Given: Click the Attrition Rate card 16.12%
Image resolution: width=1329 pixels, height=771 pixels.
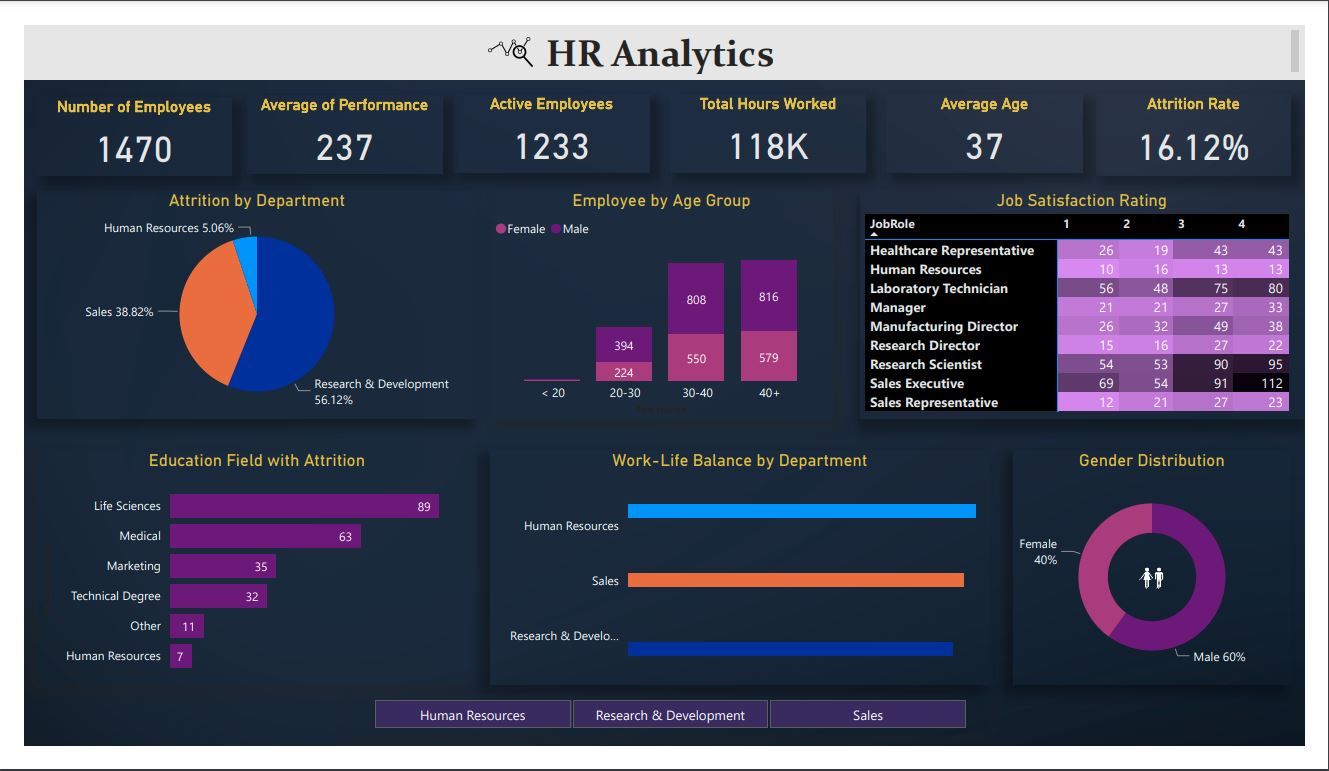Looking at the screenshot, I should pyautogui.click(x=1193, y=133).
